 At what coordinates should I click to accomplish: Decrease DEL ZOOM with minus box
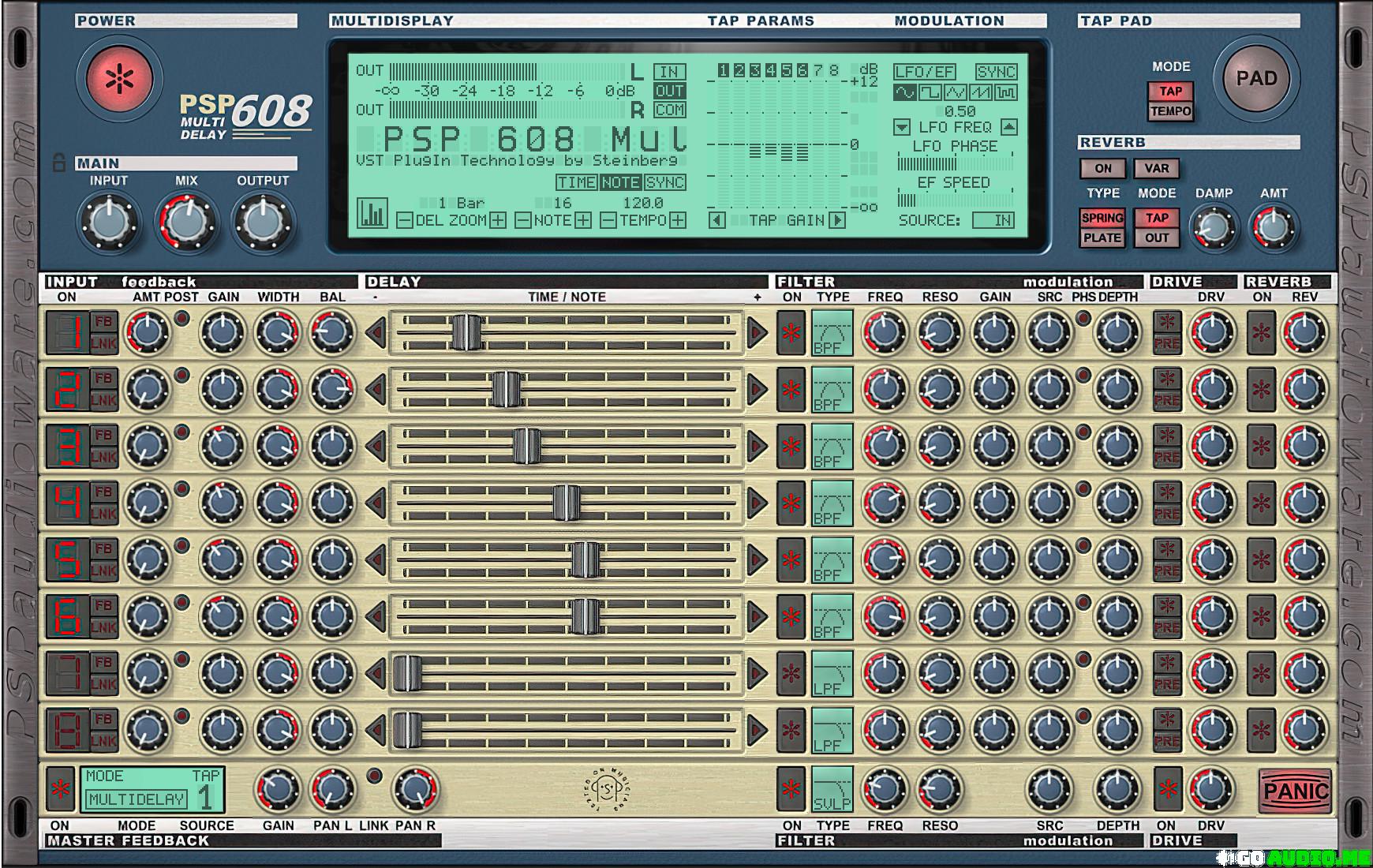coord(403,221)
